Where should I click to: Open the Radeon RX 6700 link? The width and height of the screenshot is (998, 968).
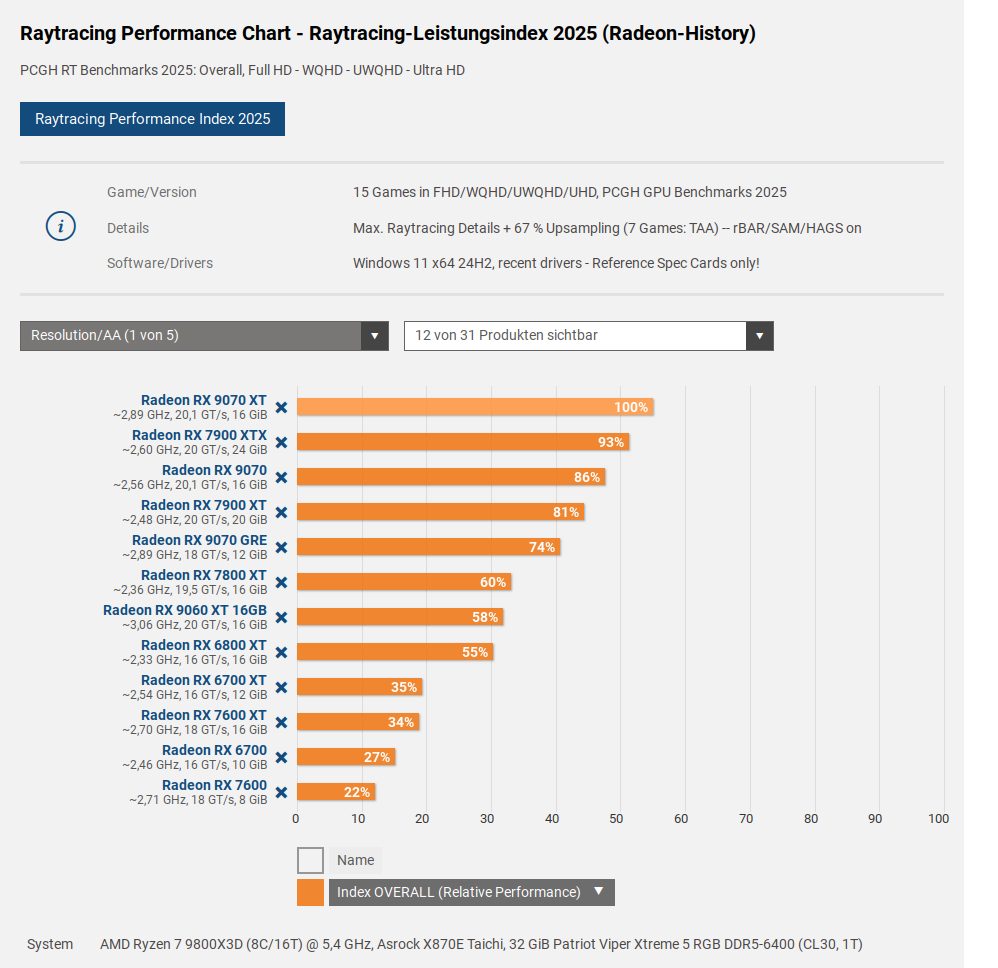point(214,750)
